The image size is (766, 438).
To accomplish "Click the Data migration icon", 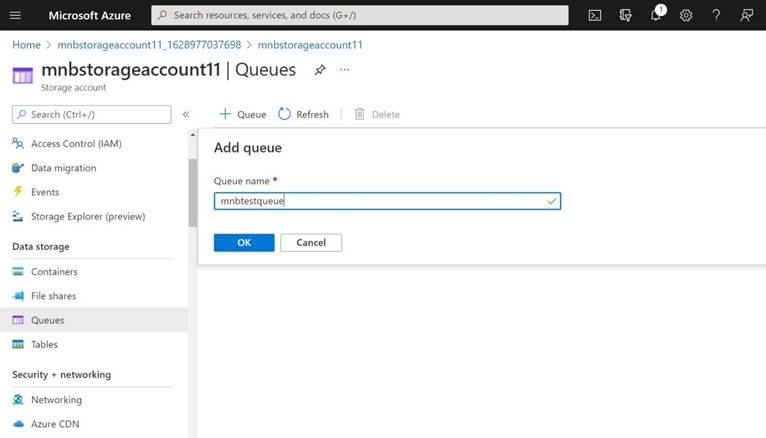I will [x=18, y=168].
